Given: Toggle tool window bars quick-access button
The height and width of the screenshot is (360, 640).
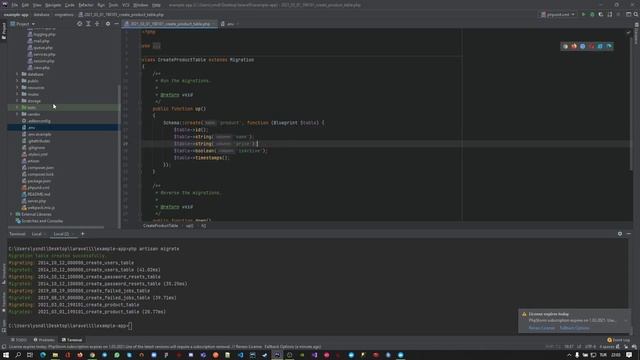Looking at the screenshot, I should tap(4, 347).
